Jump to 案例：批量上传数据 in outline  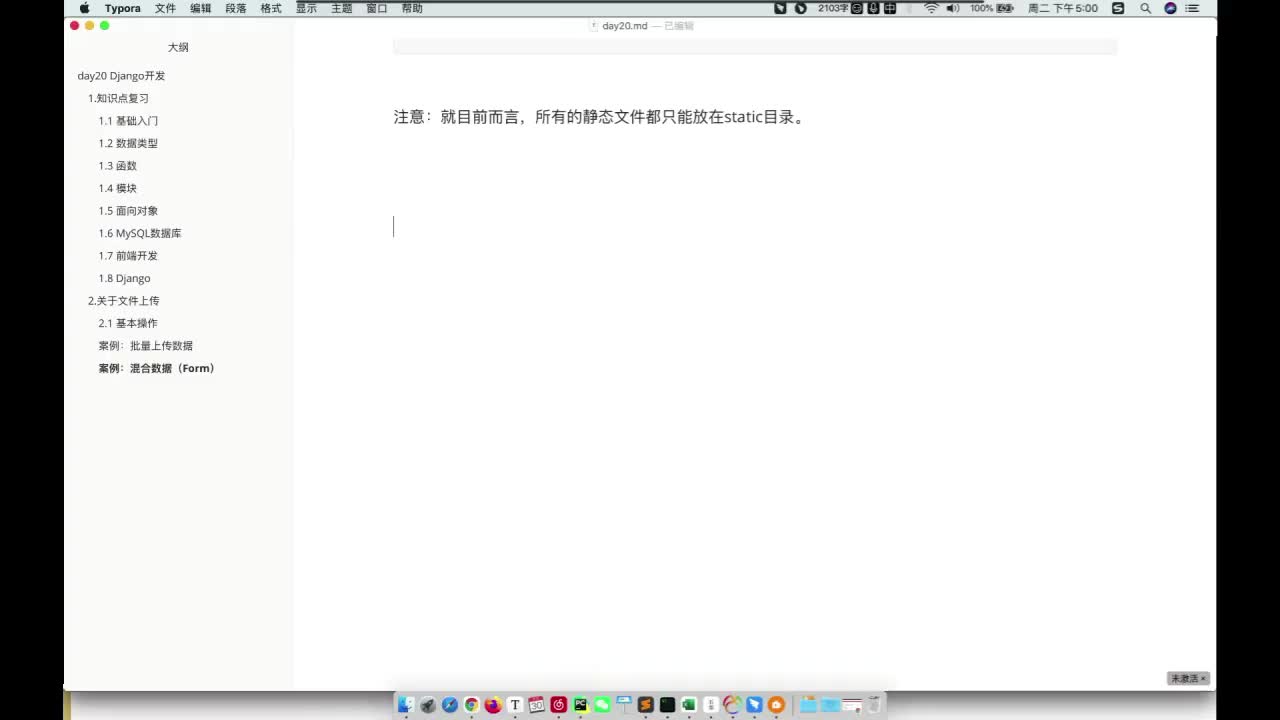[146, 346]
